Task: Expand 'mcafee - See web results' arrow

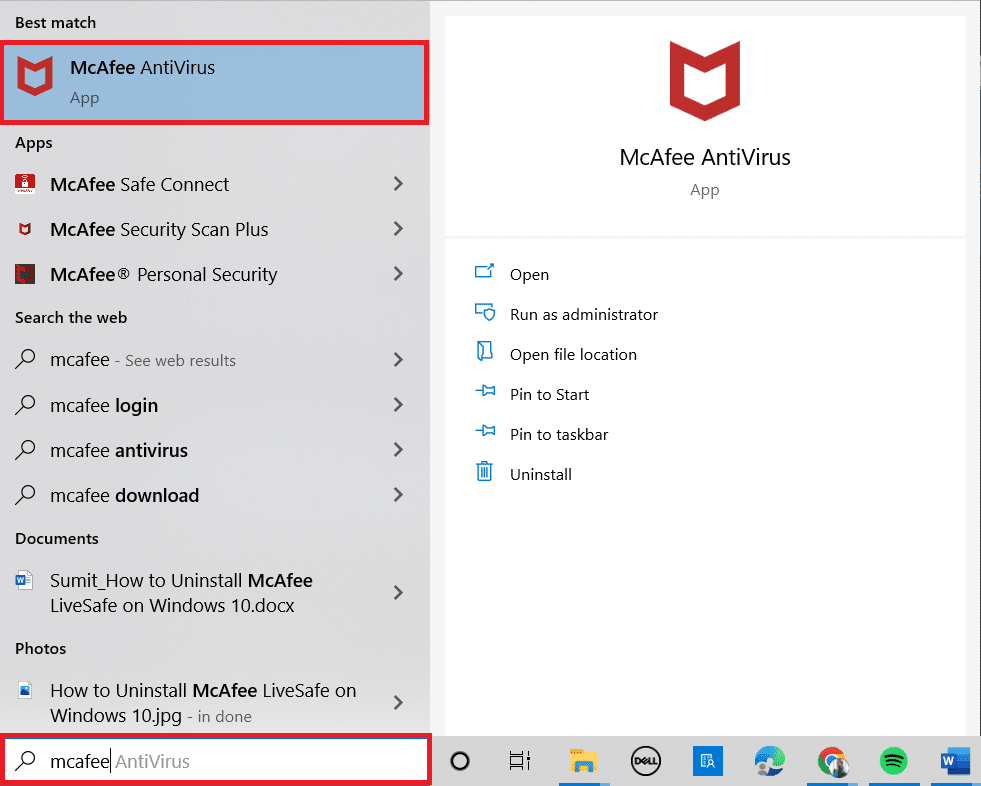Action: point(398,359)
